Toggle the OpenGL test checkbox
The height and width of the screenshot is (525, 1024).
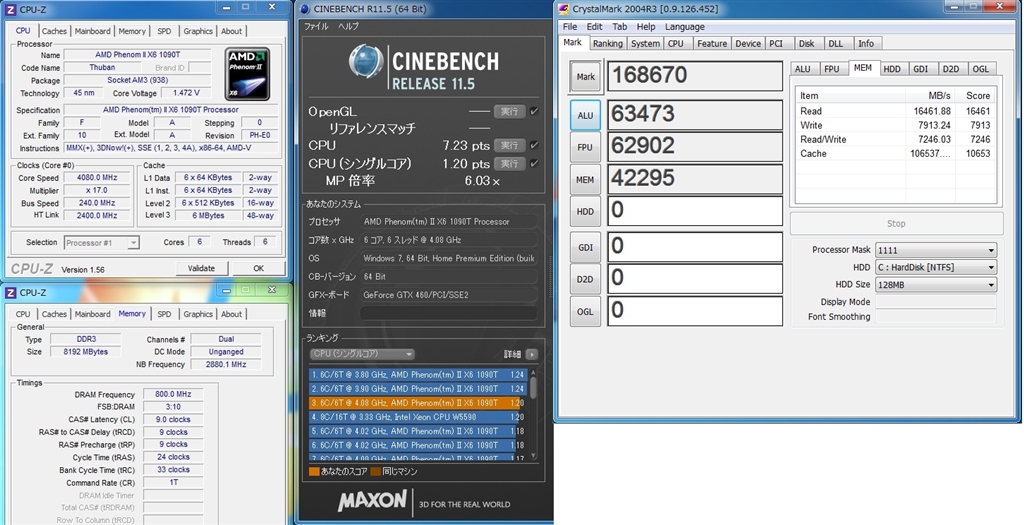point(534,111)
